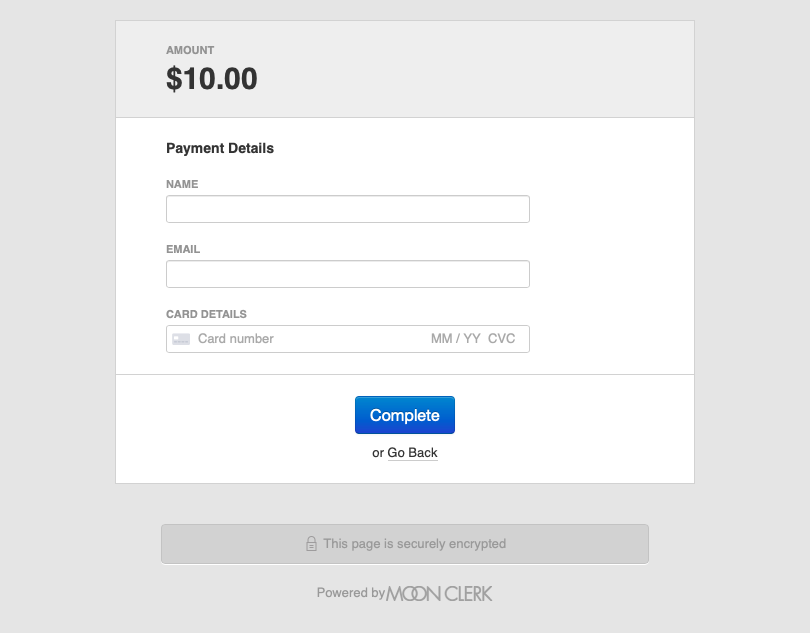Follow the Go Back link
810x633 pixels.
pyautogui.click(x=413, y=453)
